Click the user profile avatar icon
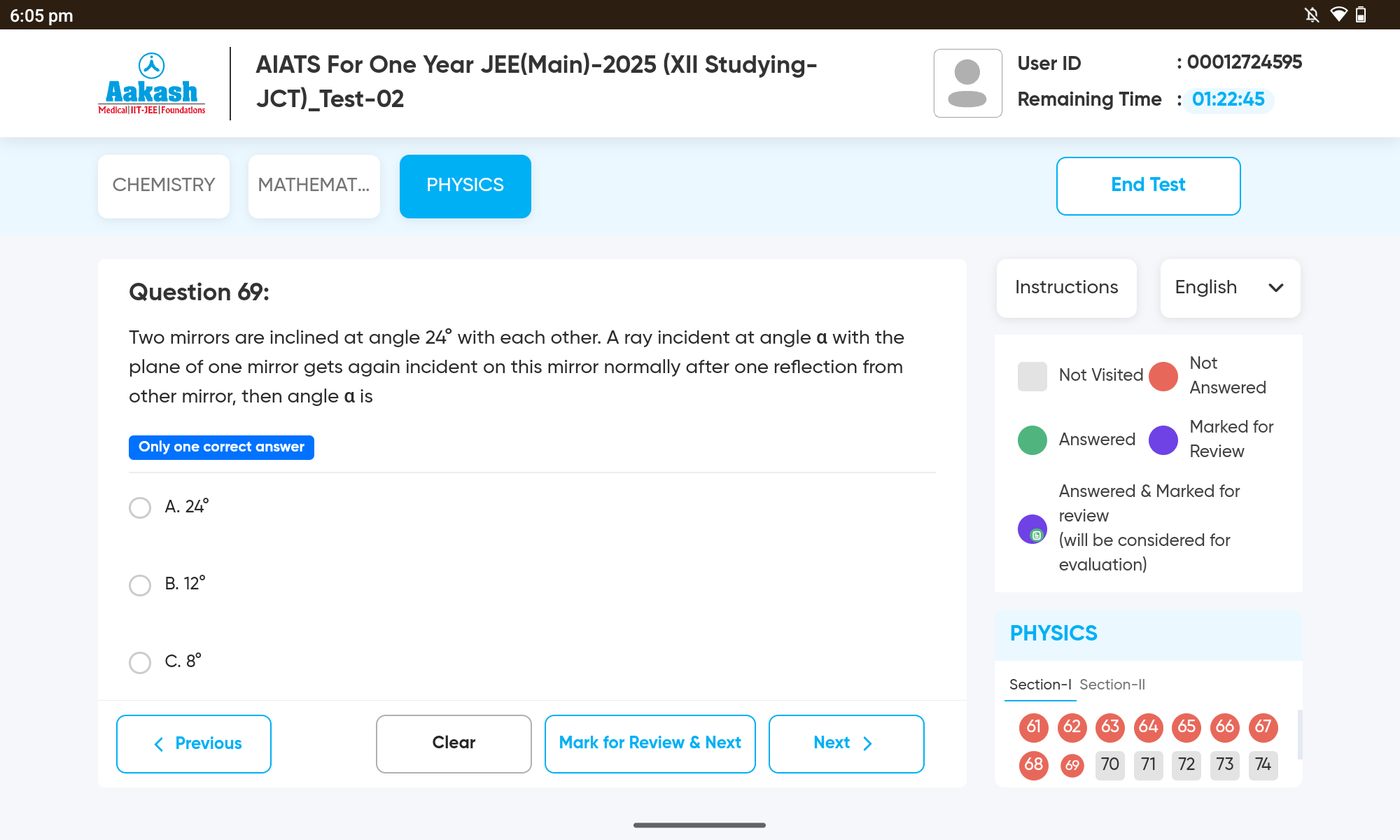 point(967,83)
